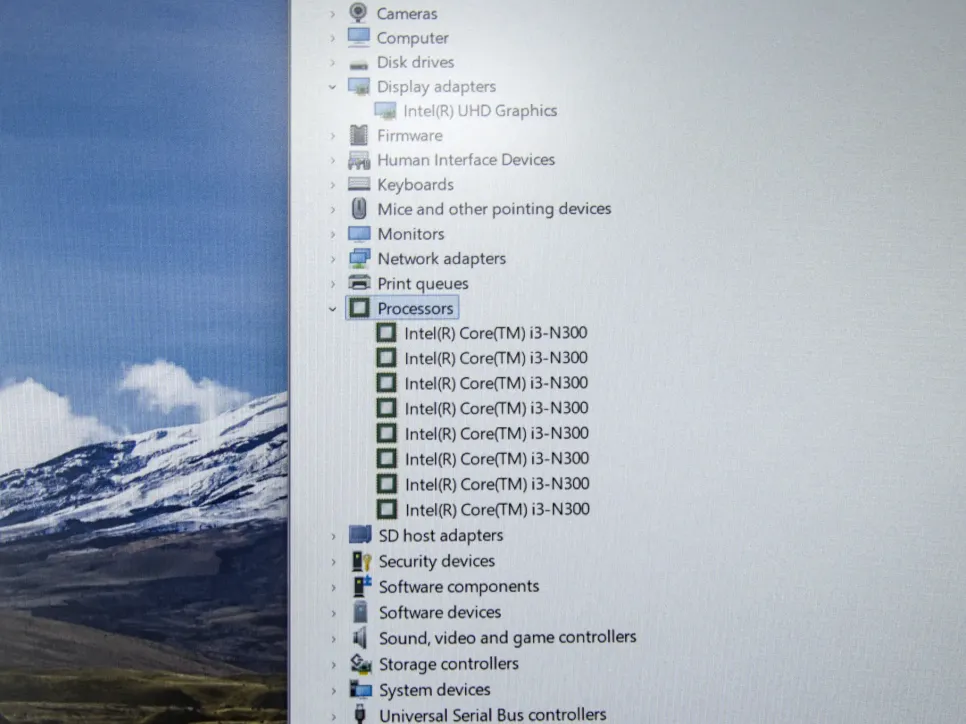Viewport: 966px width, 724px height.
Task: Expand the Monitors chevron
Action: click(x=333, y=234)
